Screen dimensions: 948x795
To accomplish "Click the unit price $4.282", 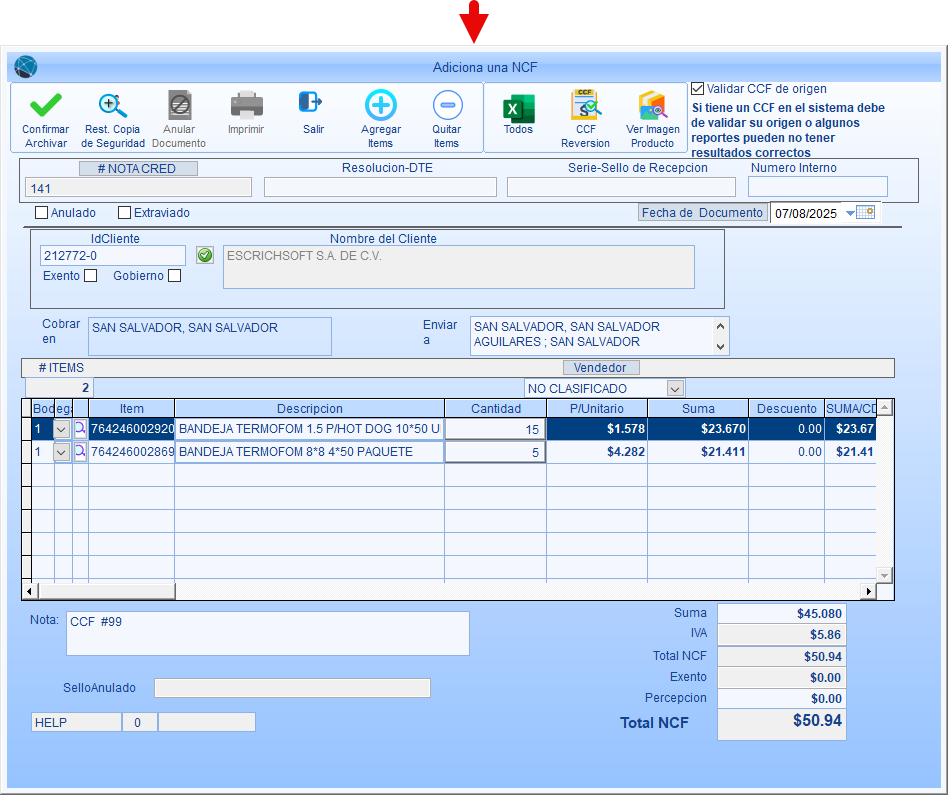I will (x=597, y=452).
